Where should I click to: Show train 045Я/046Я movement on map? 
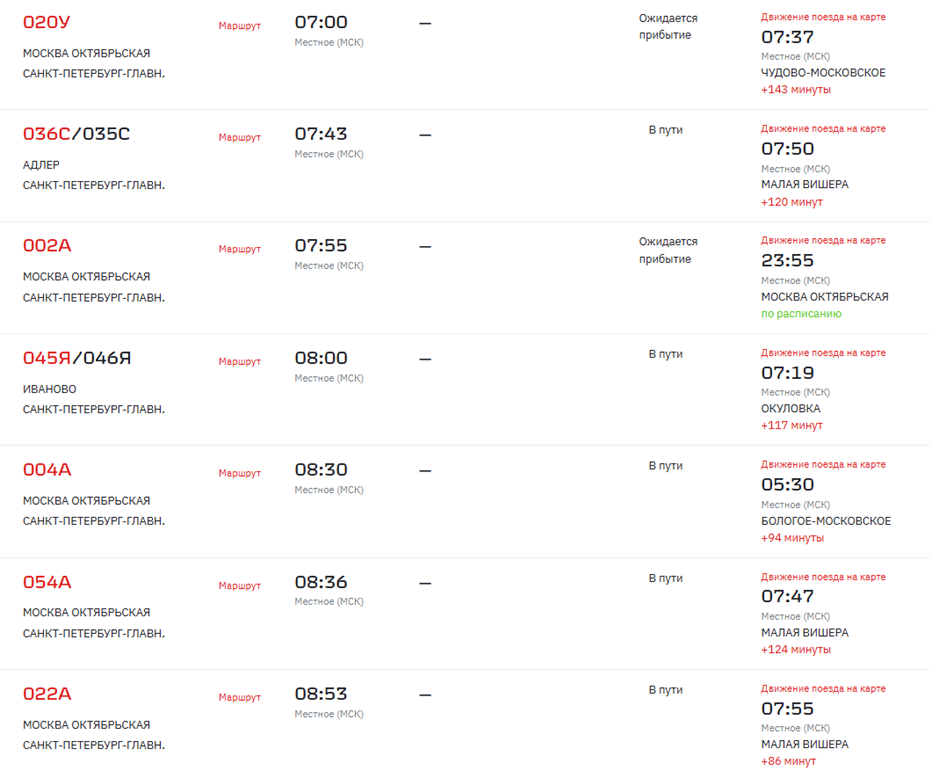pyautogui.click(x=822, y=353)
